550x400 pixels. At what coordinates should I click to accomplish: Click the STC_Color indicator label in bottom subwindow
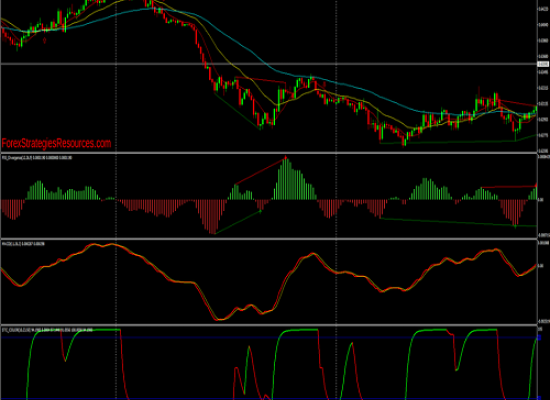[x=47, y=329]
